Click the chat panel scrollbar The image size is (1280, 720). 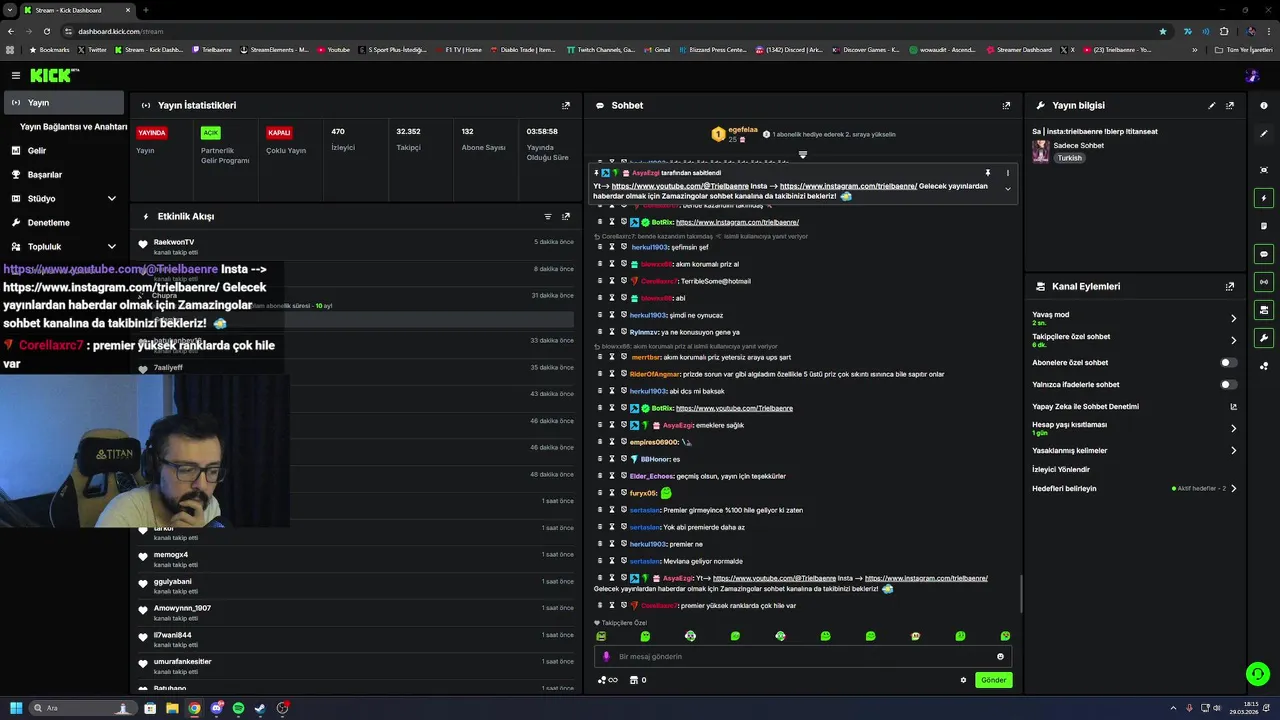click(x=1020, y=593)
